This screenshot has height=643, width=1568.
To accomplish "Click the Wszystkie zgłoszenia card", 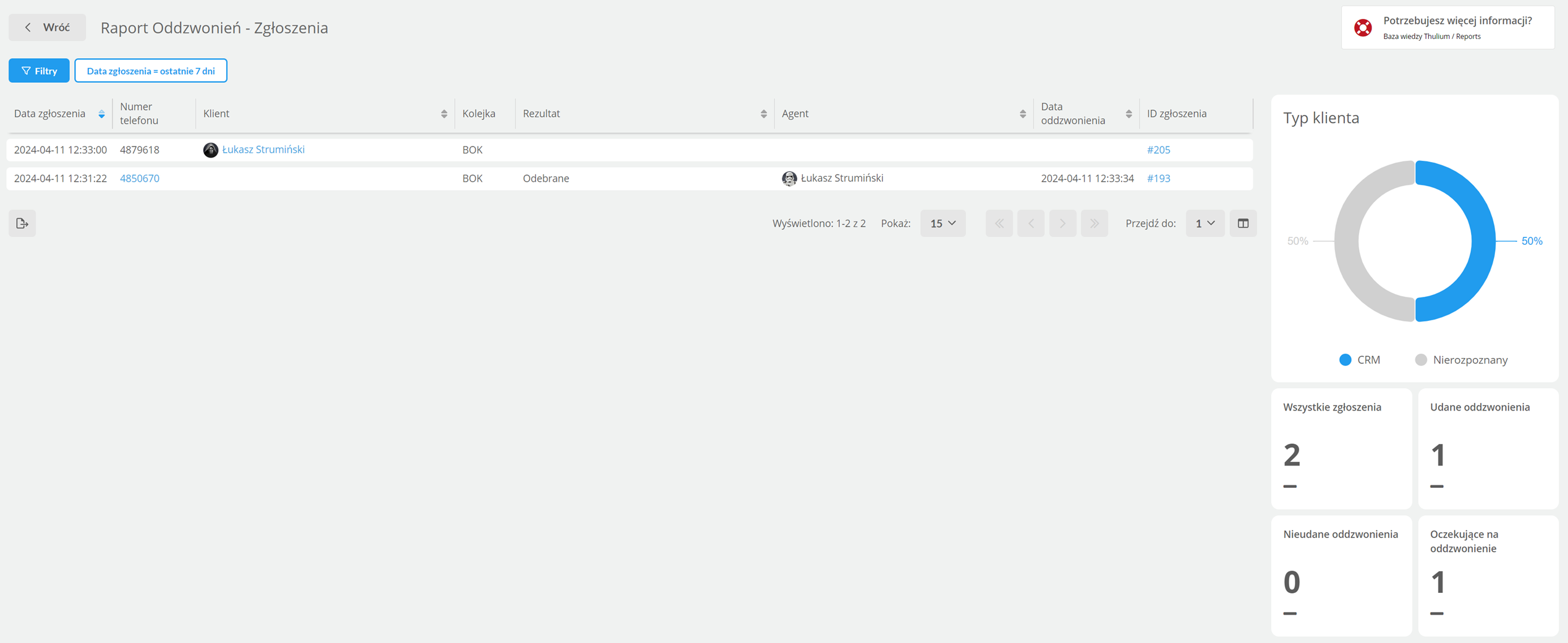I will click(x=1341, y=449).
